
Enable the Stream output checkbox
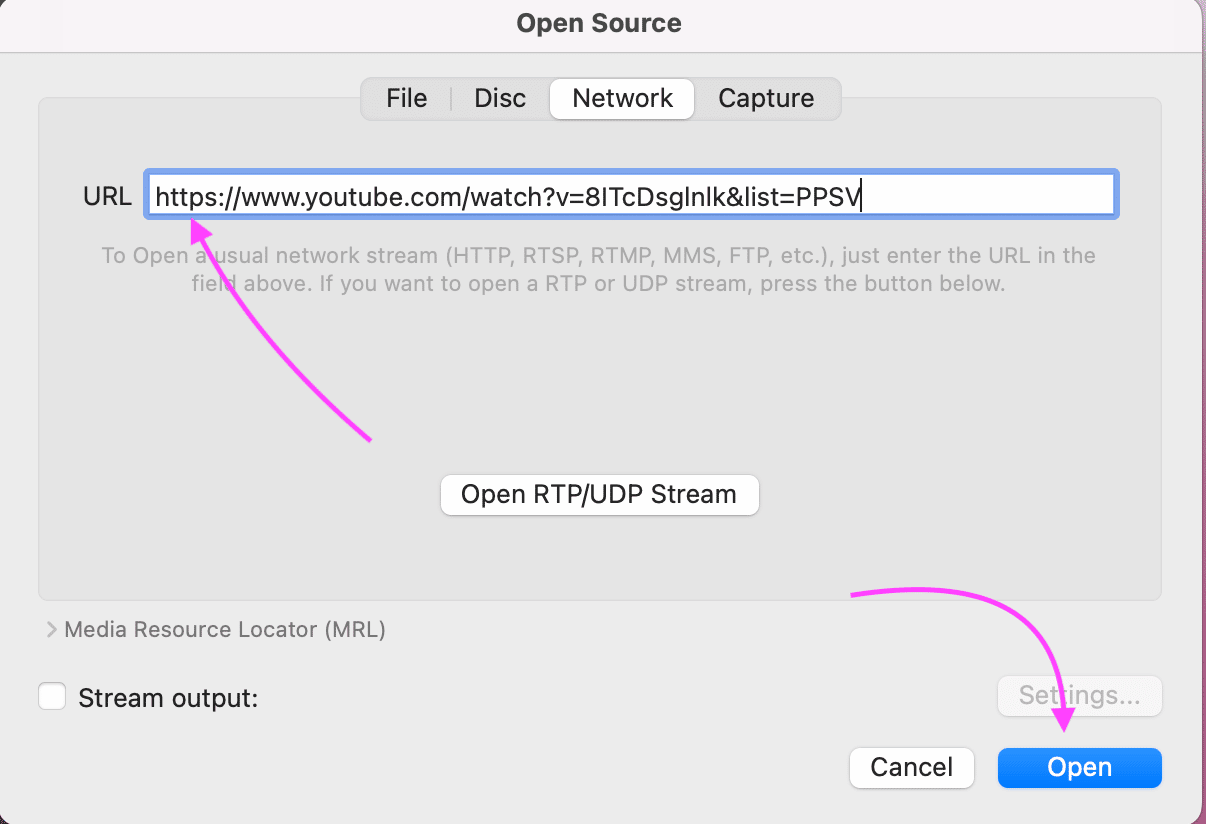coord(52,697)
